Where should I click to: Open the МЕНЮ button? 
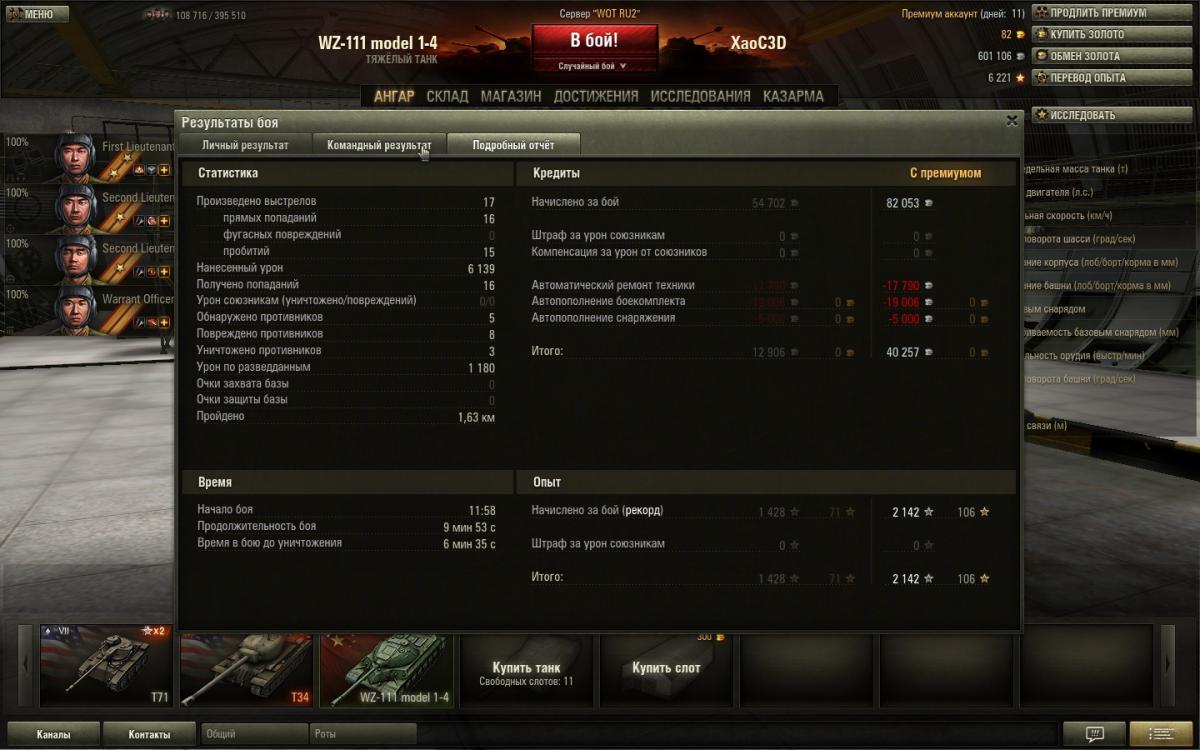pyautogui.click(x=37, y=14)
